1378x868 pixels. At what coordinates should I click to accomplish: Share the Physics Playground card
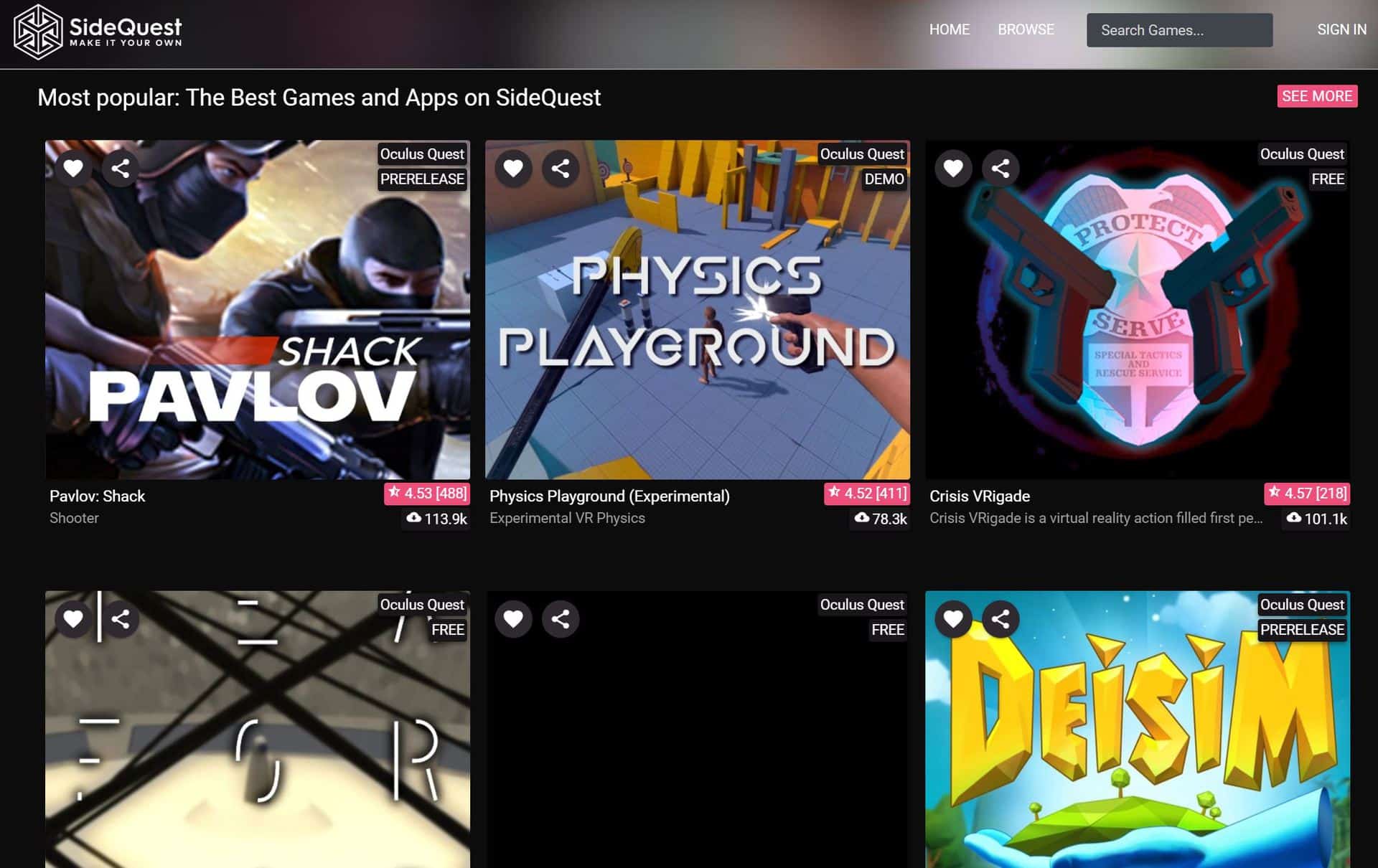tap(561, 169)
